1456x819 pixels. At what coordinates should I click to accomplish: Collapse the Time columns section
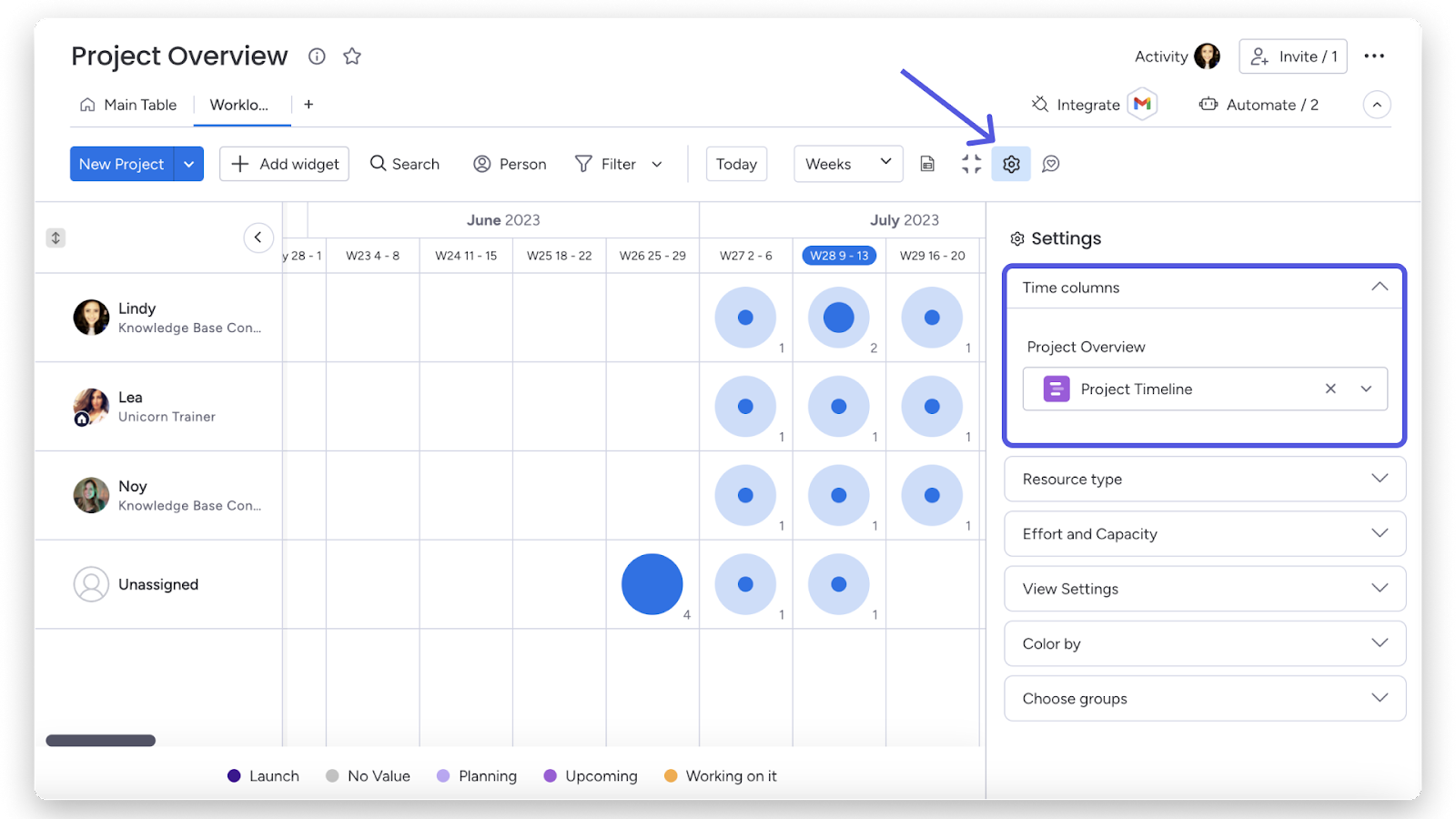point(1379,287)
